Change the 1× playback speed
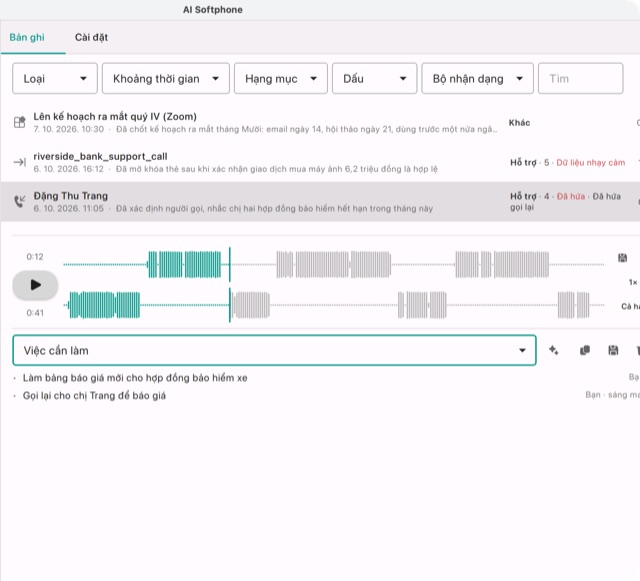Screen dimensions: 640x581 633,282
